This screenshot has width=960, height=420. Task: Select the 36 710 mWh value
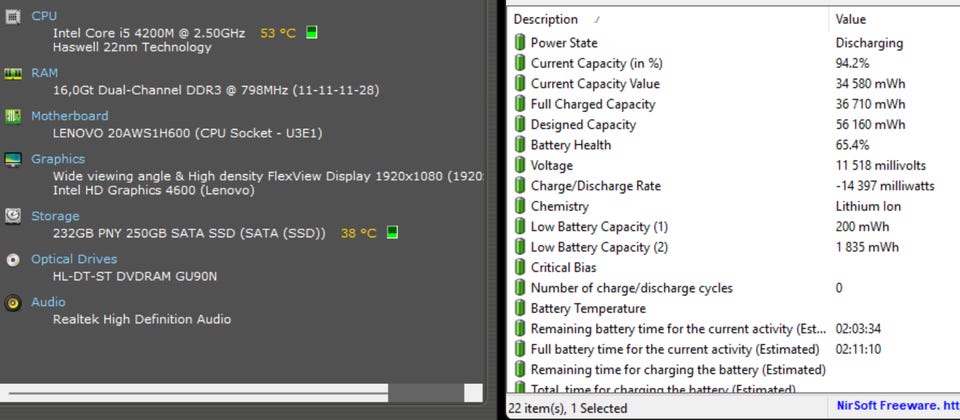click(870, 104)
